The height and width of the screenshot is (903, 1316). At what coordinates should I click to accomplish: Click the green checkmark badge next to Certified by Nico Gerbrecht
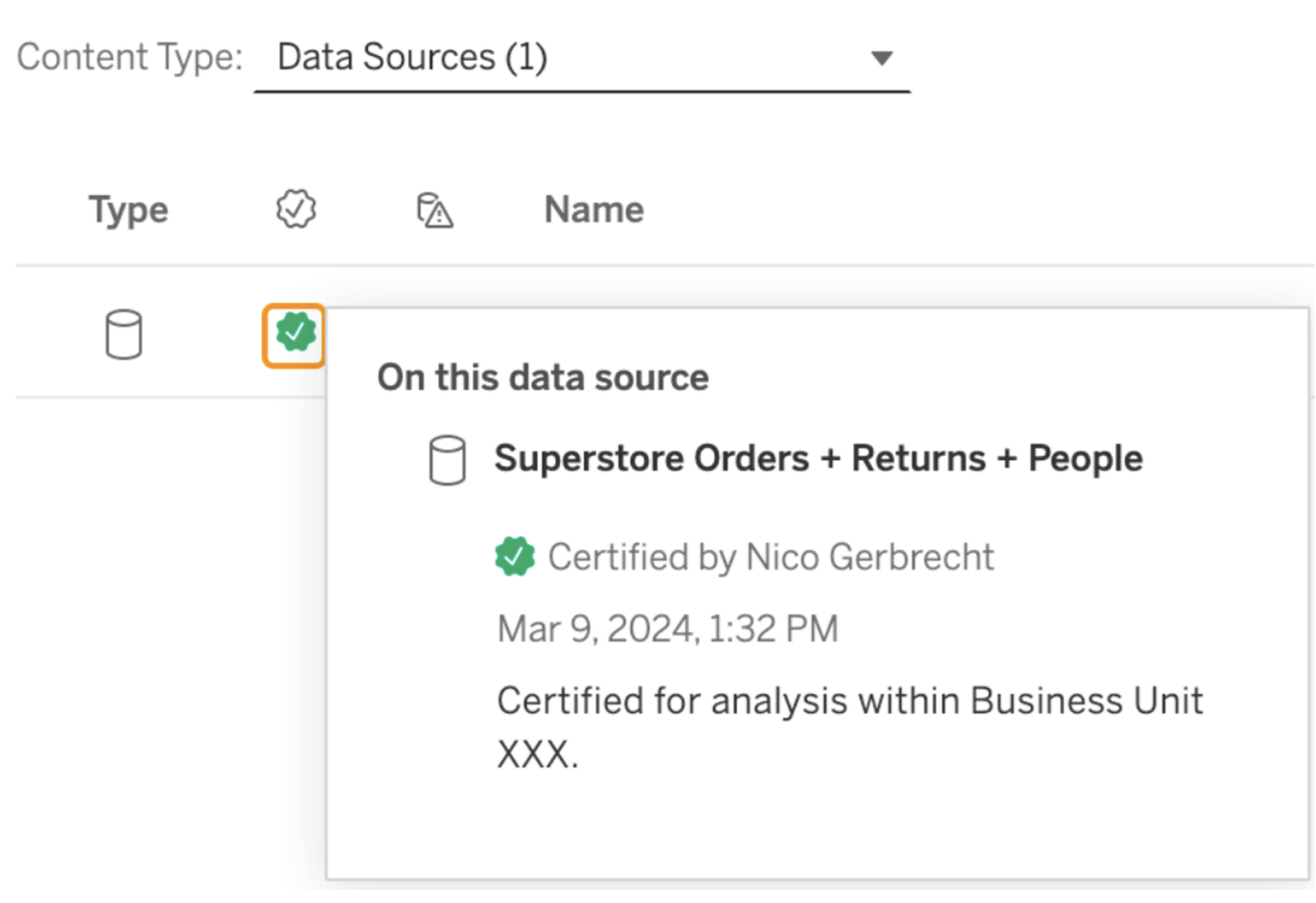(x=515, y=556)
